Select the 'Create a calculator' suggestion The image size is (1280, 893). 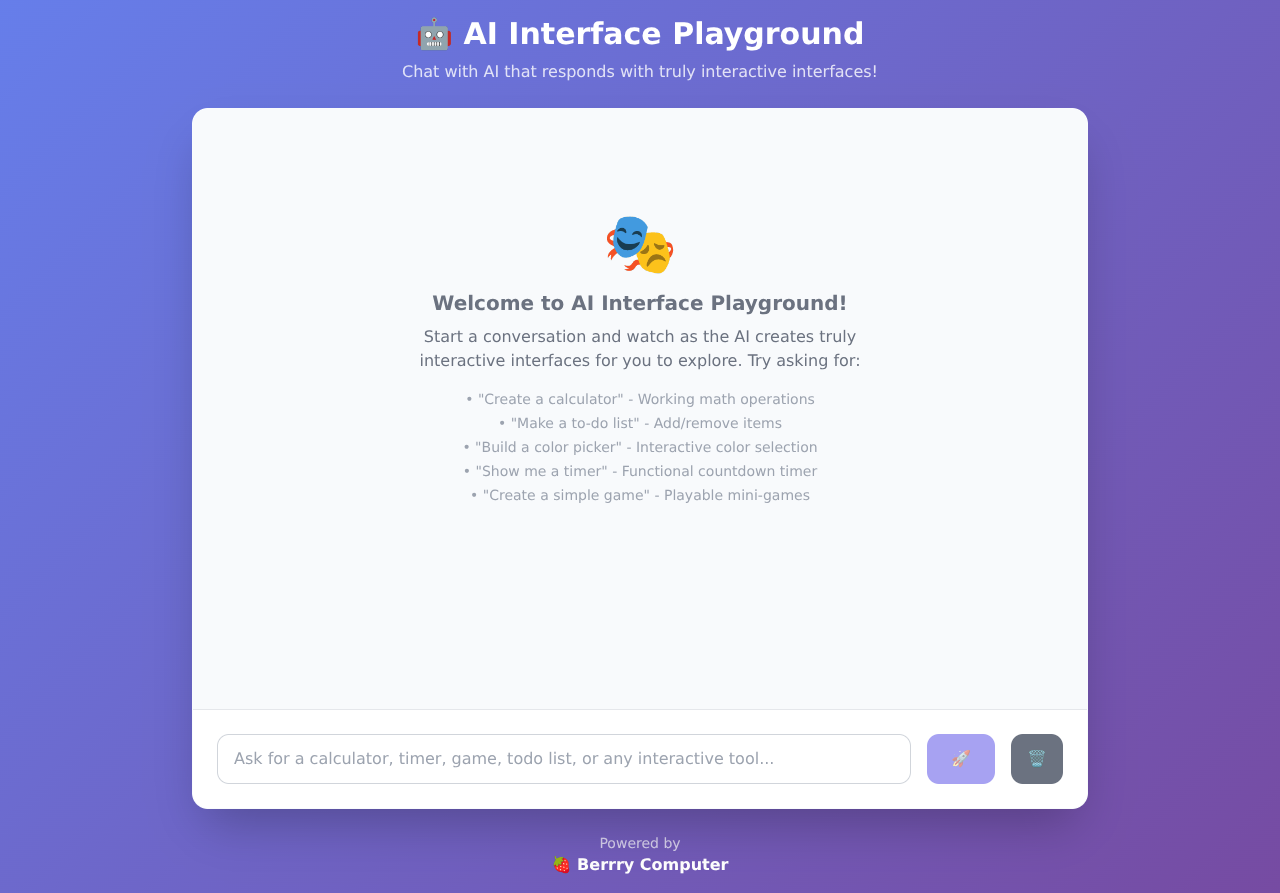pyautogui.click(x=646, y=399)
